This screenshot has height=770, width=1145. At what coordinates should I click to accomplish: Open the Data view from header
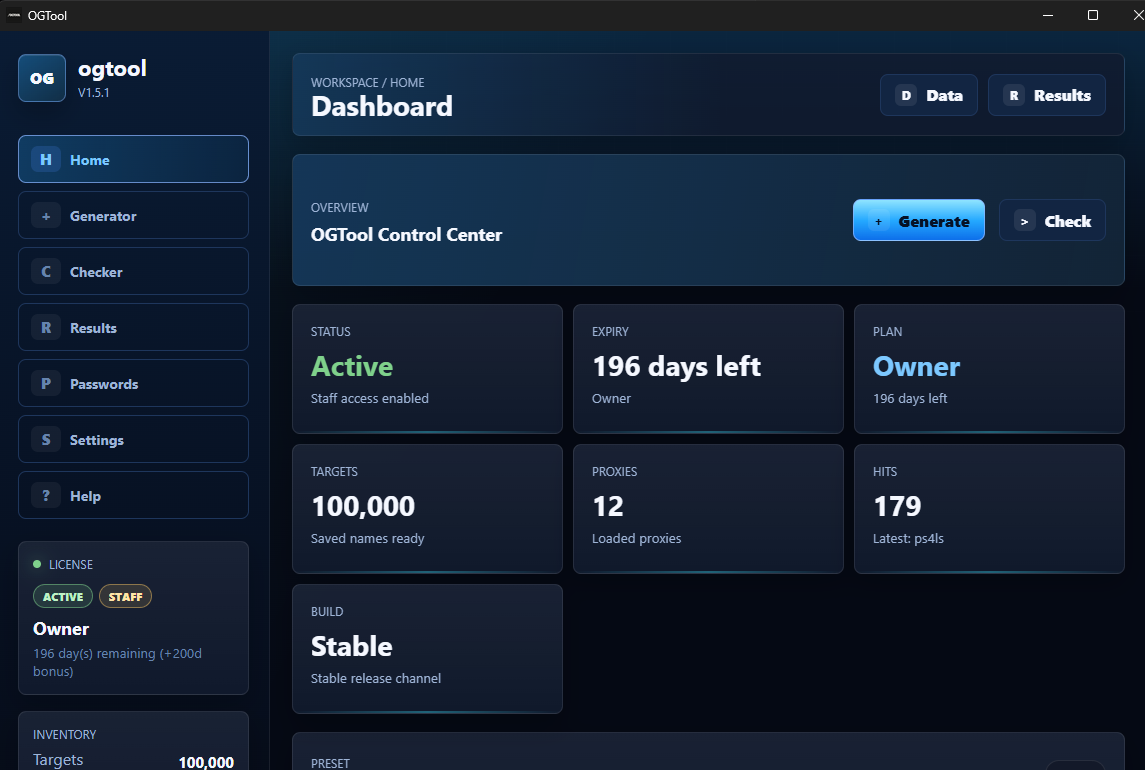929,95
